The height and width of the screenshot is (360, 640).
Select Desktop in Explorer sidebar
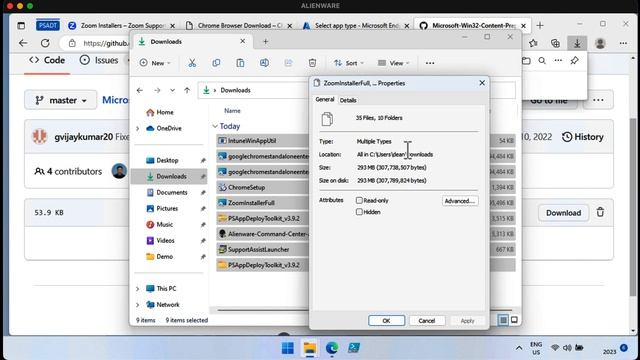[x=167, y=160]
